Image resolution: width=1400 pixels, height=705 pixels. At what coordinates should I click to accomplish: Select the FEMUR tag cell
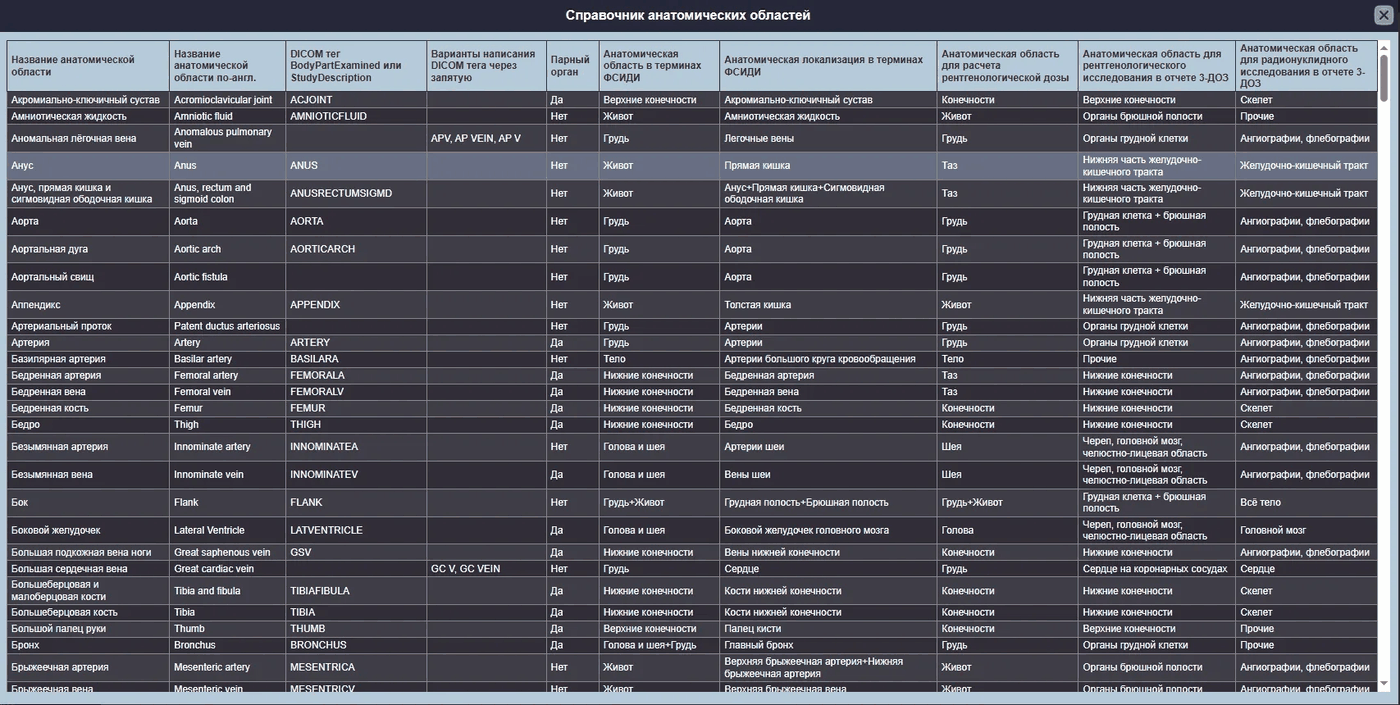pos(356,408)
